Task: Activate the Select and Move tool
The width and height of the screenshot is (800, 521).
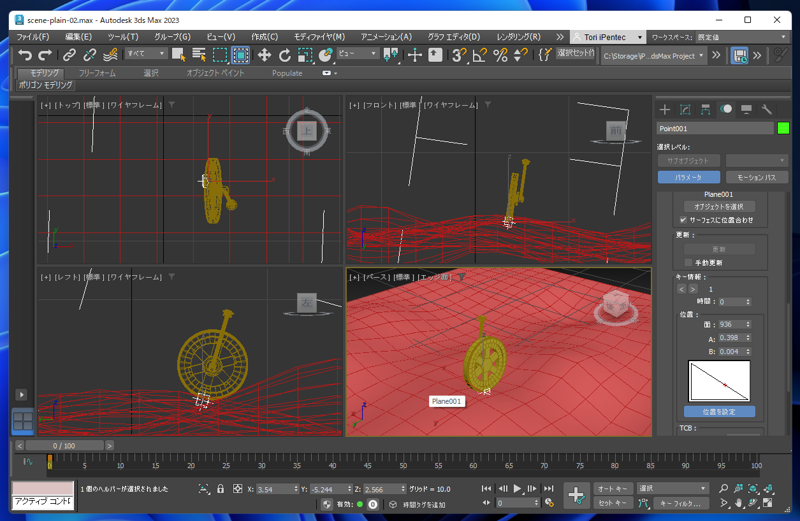Action: [264, 55]
